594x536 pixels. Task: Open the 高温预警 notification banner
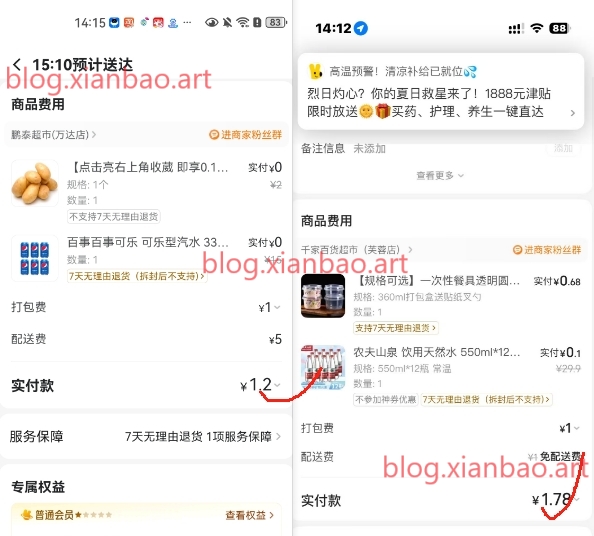[441, 92]
